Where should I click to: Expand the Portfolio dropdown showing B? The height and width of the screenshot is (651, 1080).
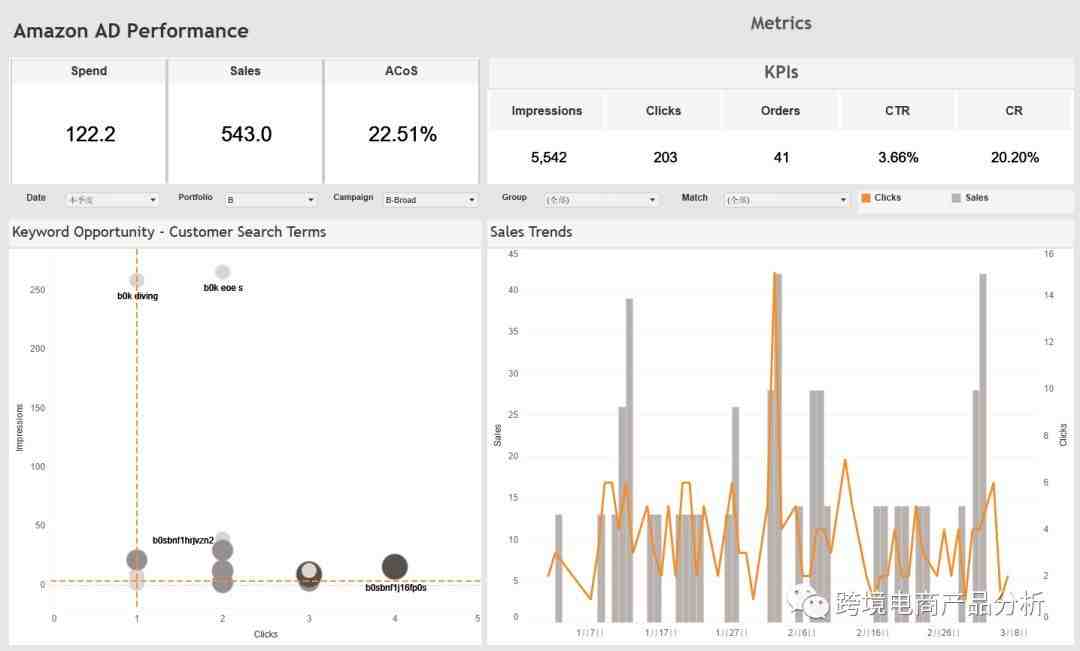coord(270,200)
